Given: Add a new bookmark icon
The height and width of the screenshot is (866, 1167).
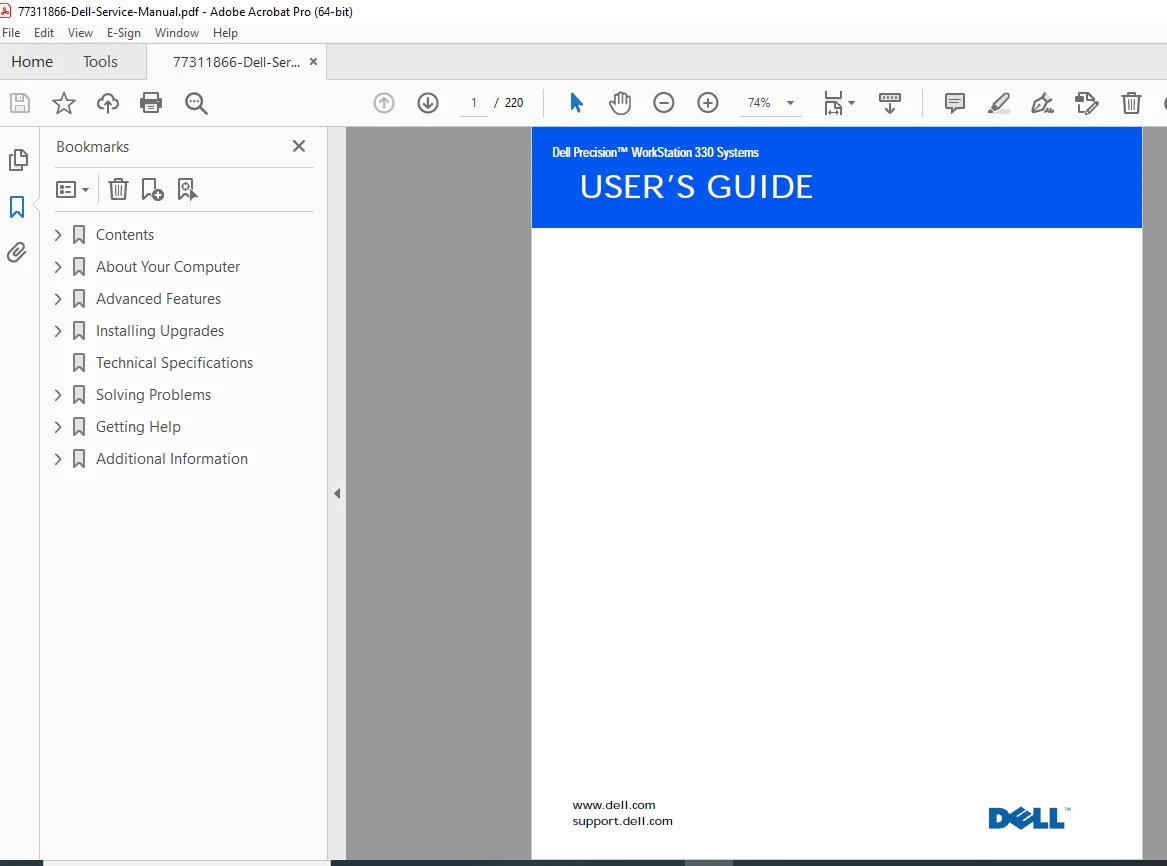Looking at the screenshot, I should 153,189.
